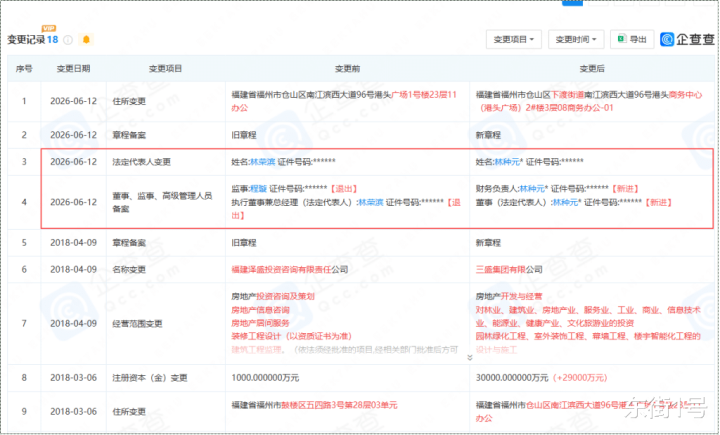Viewport: 720px width, 435px height.
Task: Expand row 7 content with the double-chevron
Action: (469, 357)
